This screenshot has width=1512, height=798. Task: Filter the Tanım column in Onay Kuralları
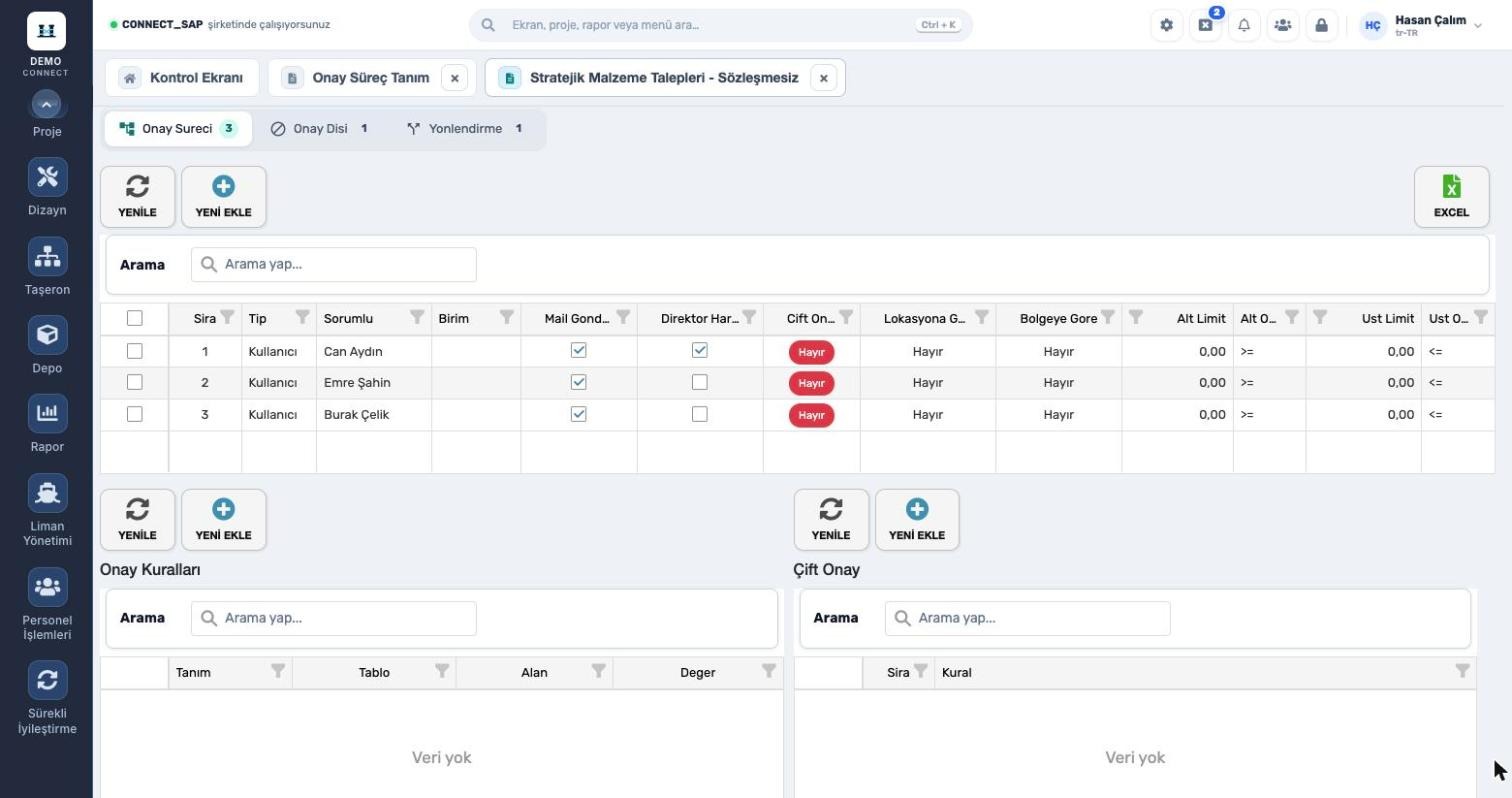click(x=278, y=671)
